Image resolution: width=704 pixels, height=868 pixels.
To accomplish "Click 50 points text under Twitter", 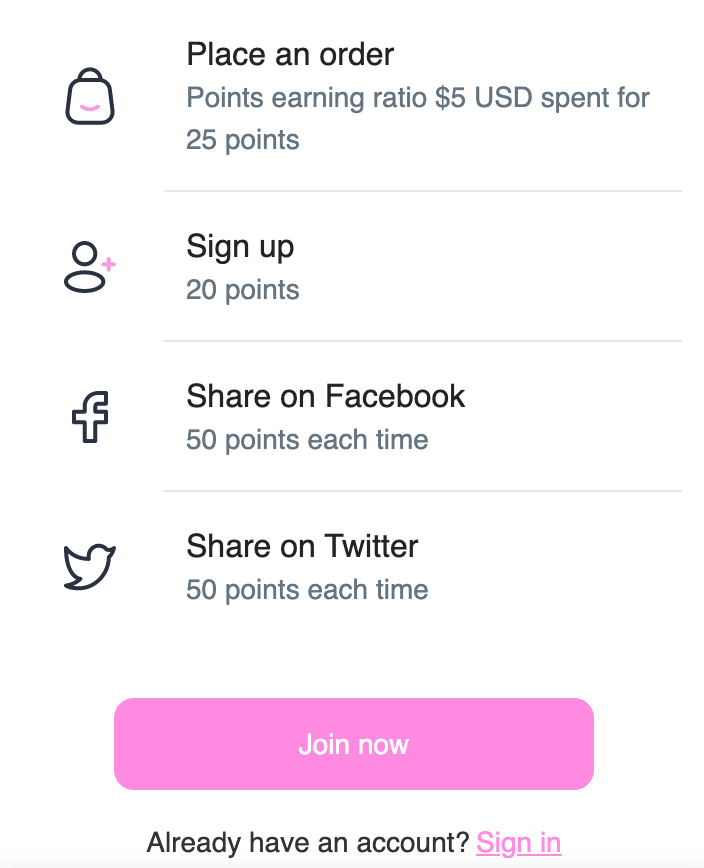I will tap(307, 590).
